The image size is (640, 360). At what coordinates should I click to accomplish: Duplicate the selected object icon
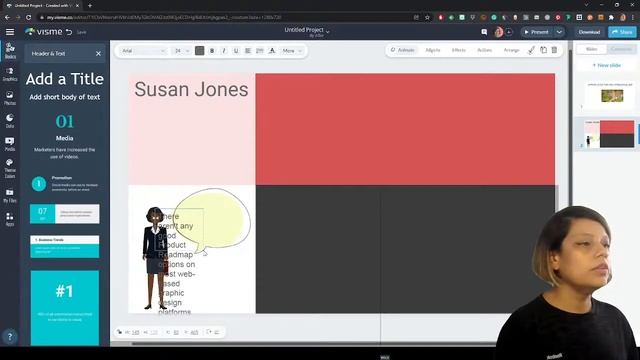point(543,50)
